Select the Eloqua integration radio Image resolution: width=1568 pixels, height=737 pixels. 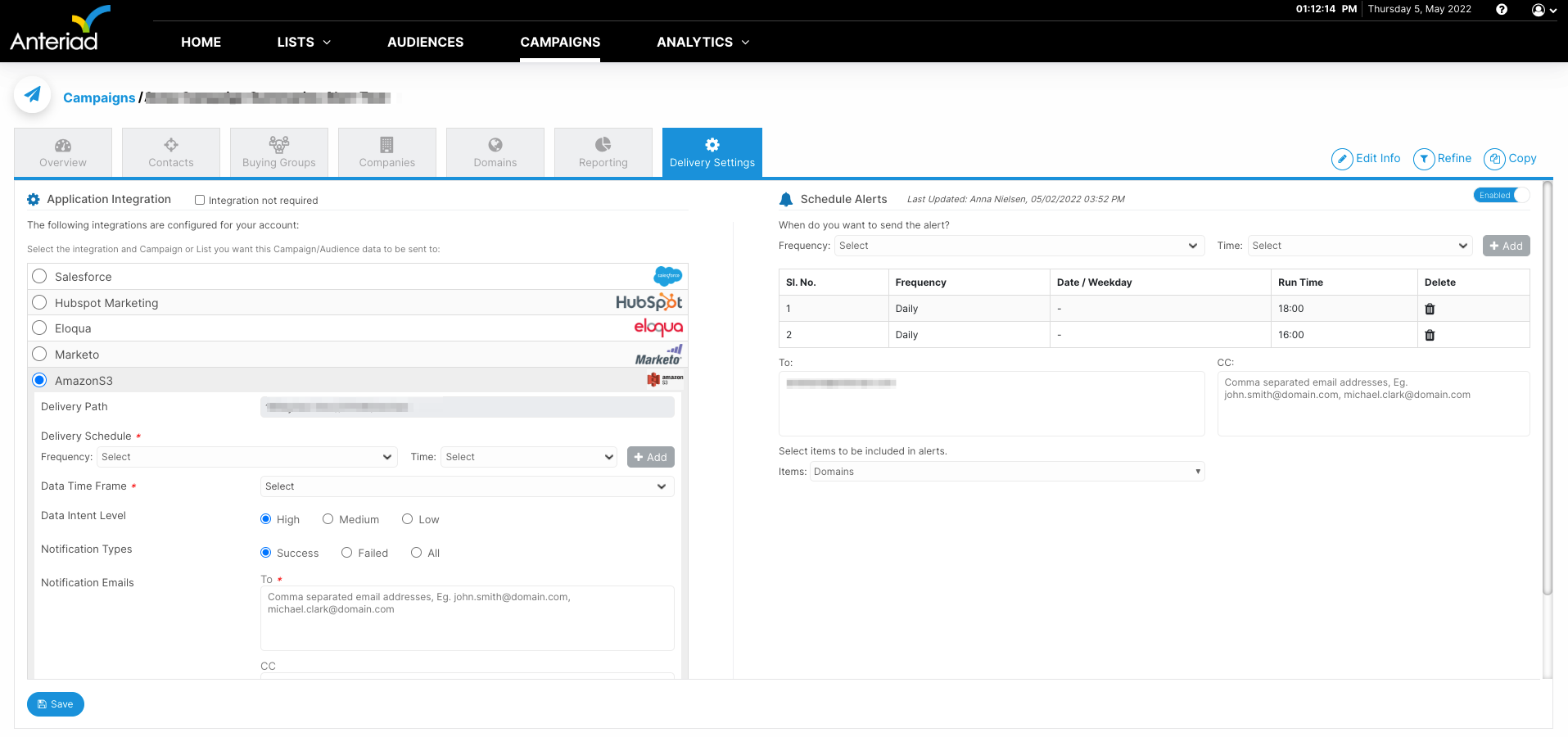click(39, 328)
